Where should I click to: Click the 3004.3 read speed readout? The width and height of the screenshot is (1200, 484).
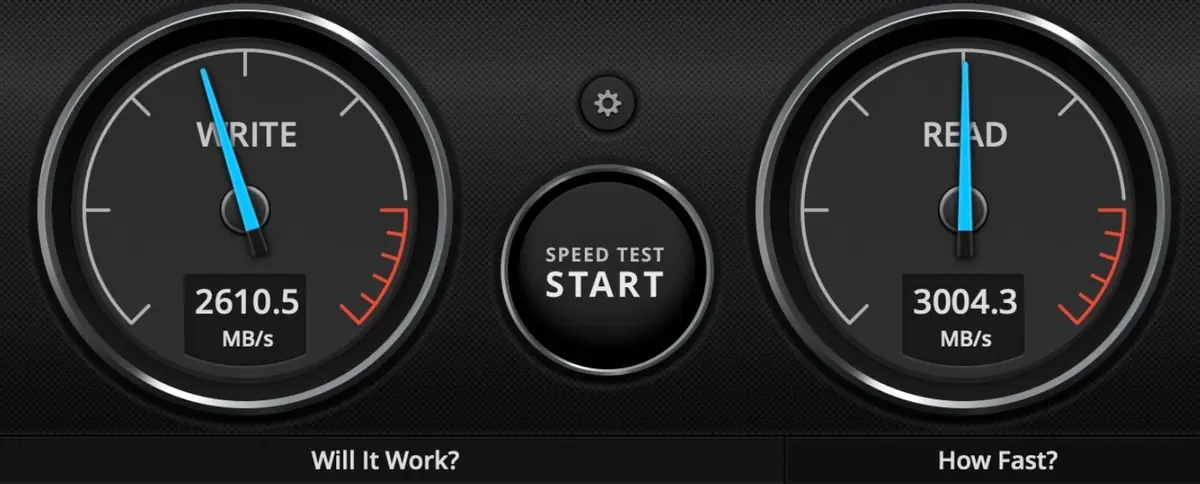pos(965,301)
